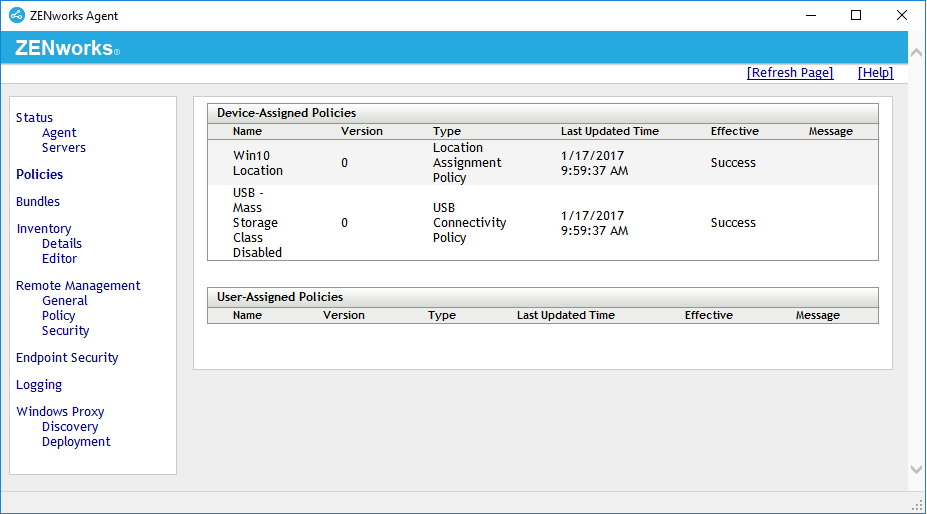Open the Inventory section
Image resolution: width=927 pixels, height=514 pixels.
44,229
